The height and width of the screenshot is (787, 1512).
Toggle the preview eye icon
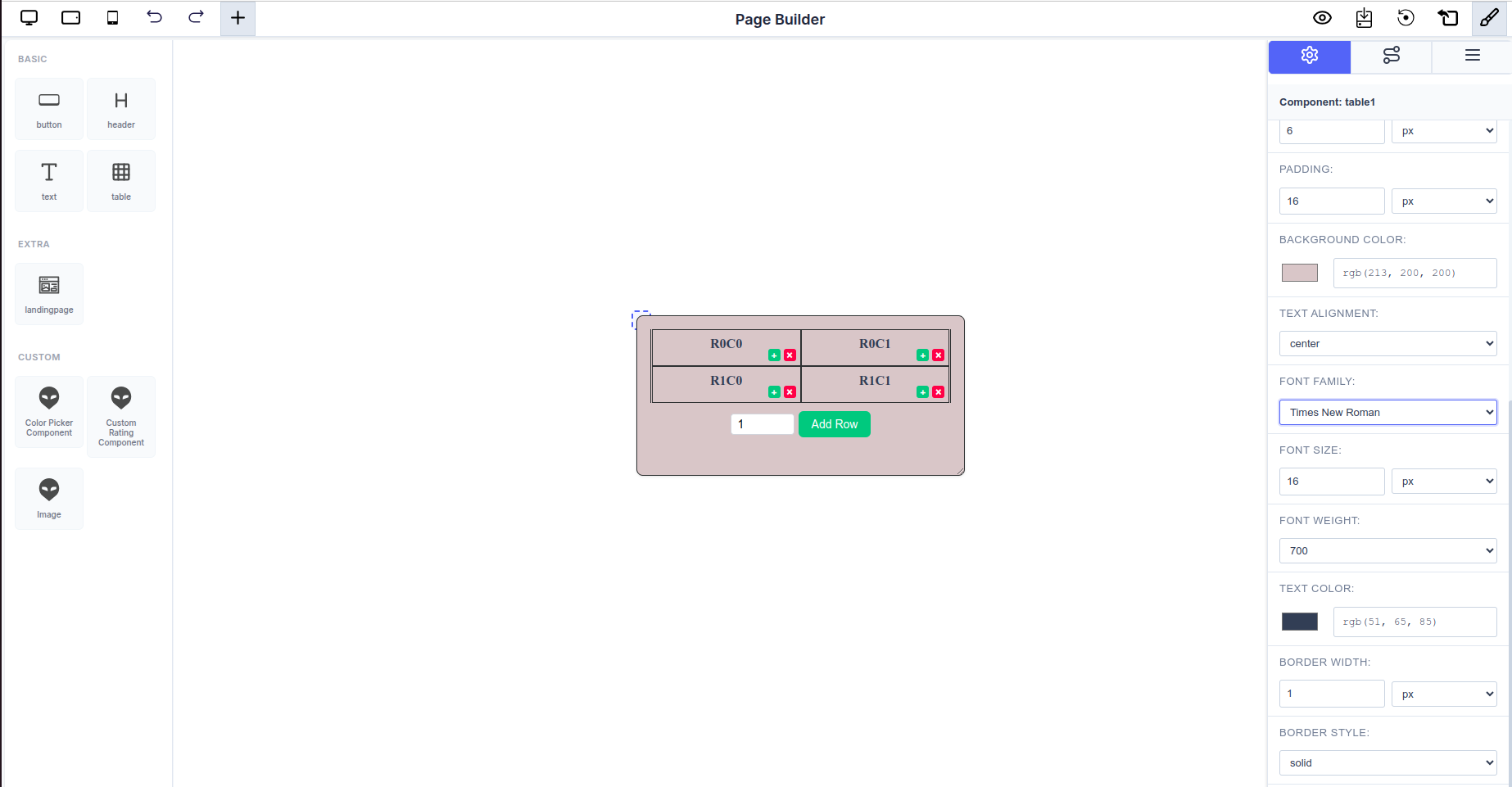point(1322,18)
